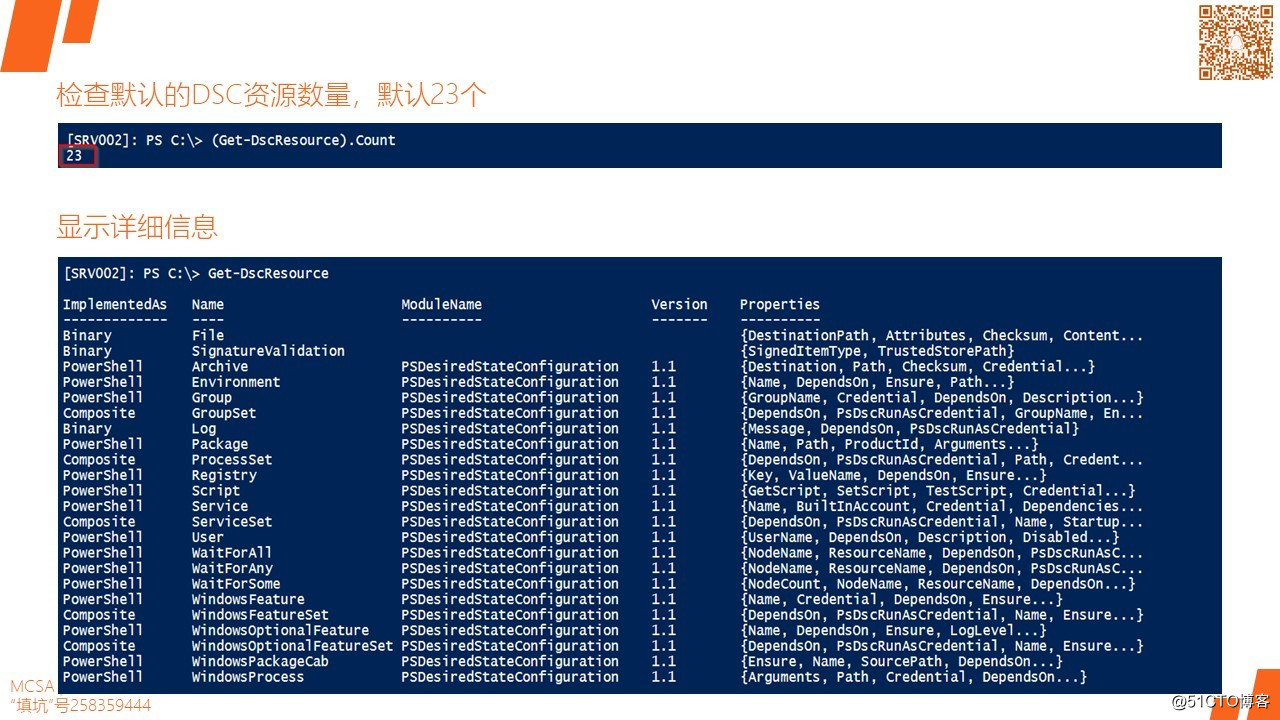The image size is (1280, 720).
Task: Select the heading '检查默认的DSC资源数量，默认23个'
Action: click(271, 95)
